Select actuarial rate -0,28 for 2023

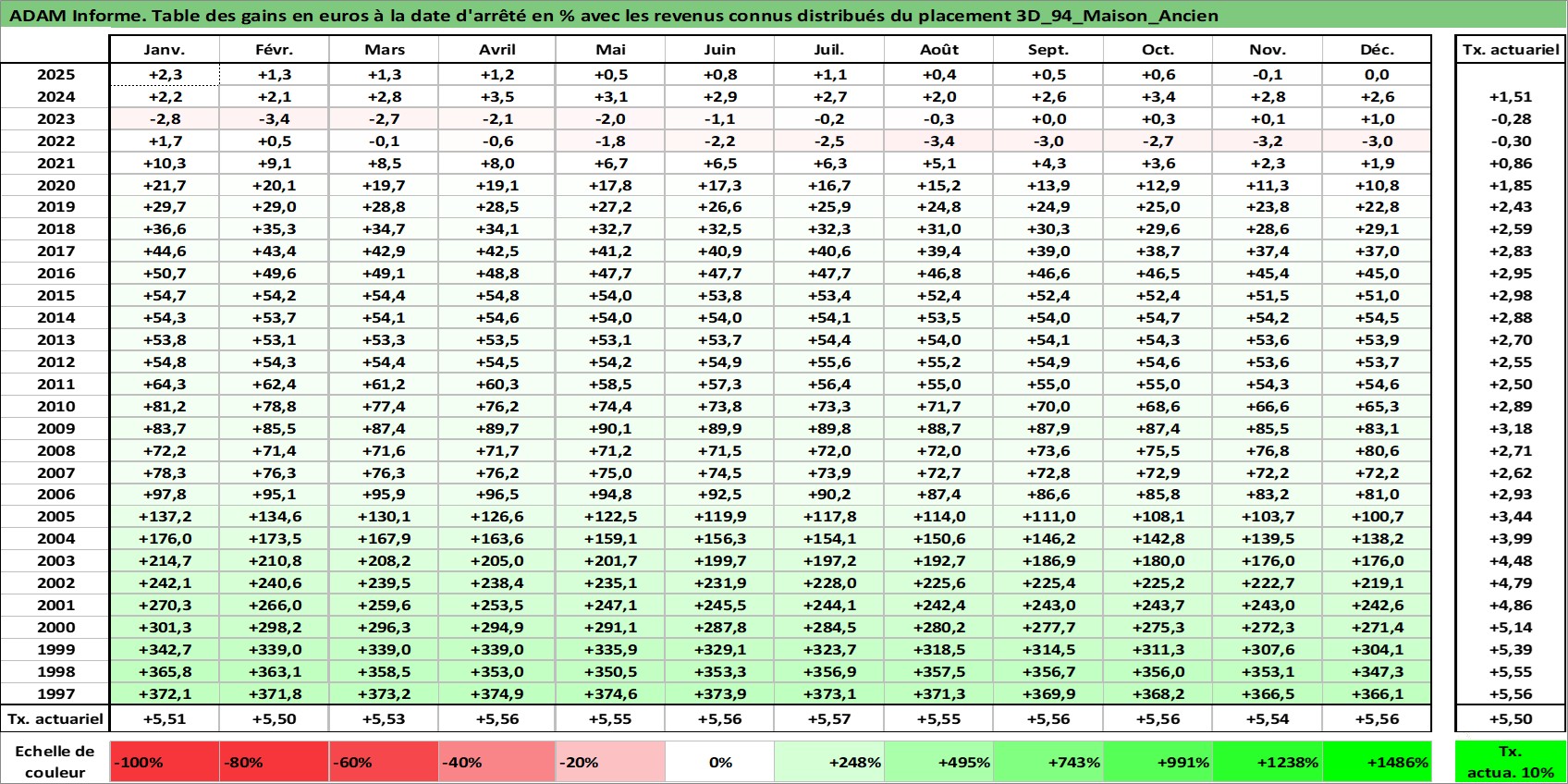(x=1511, y=119)
